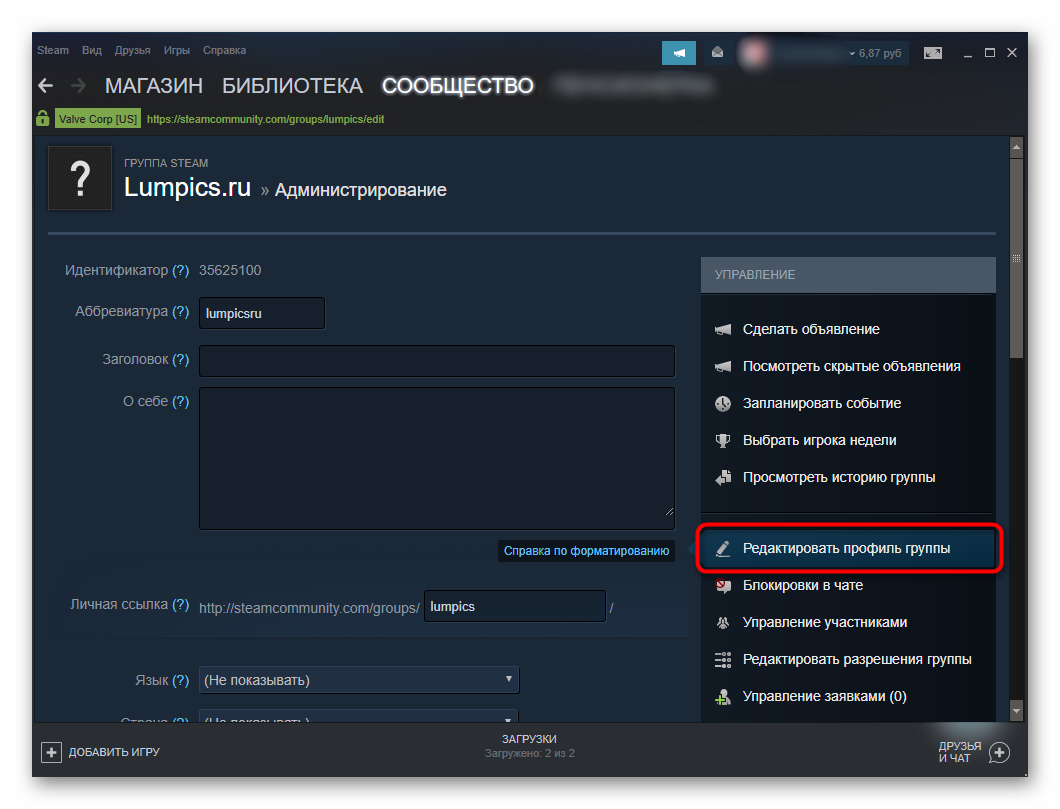This screenshot has width=1060, height=809.
Task: Click megaphone icon beside Посмотреть скрытые объявления
Action: (723, 366)
